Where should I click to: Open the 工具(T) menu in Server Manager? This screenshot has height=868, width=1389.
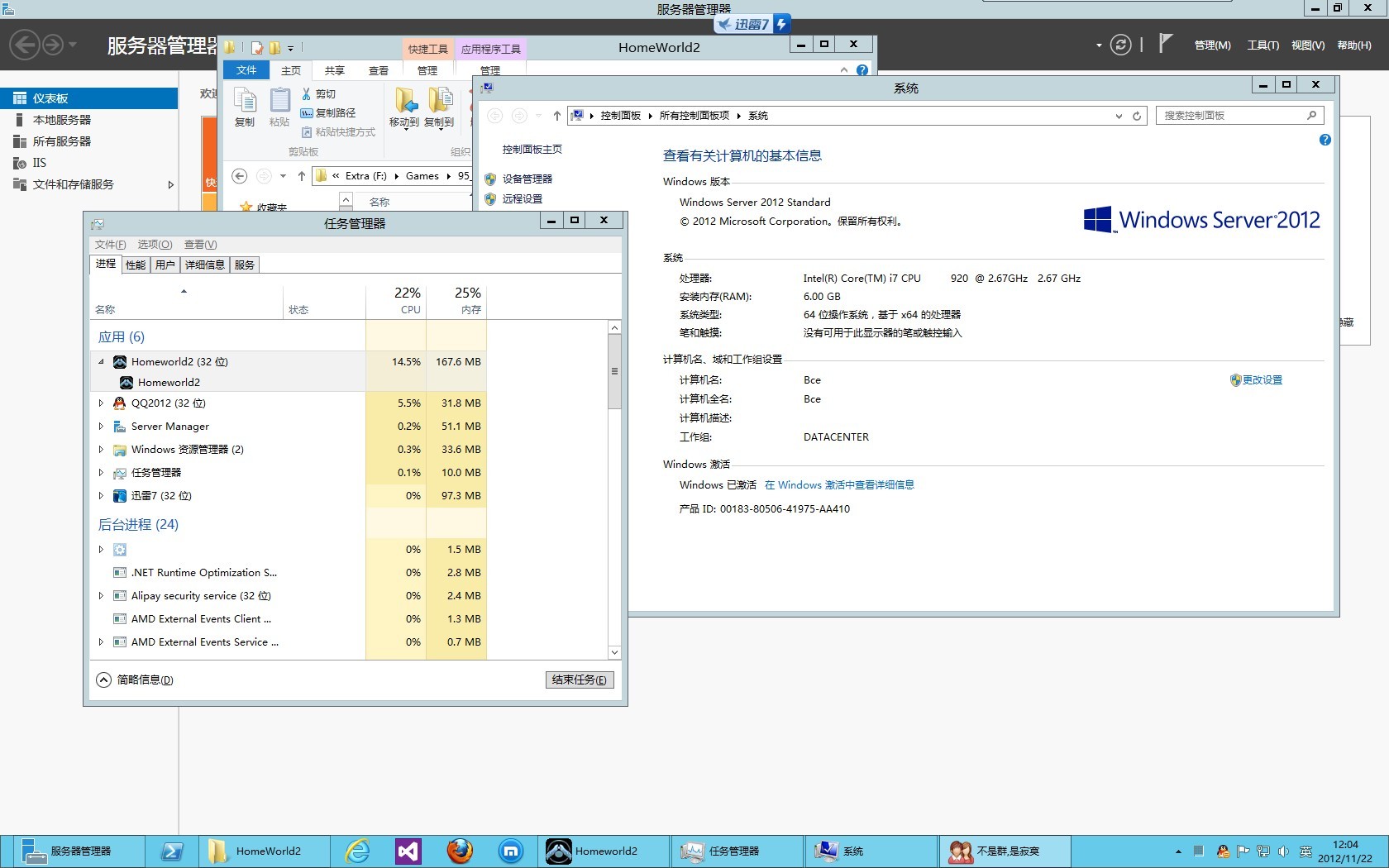coord(1263,45)
